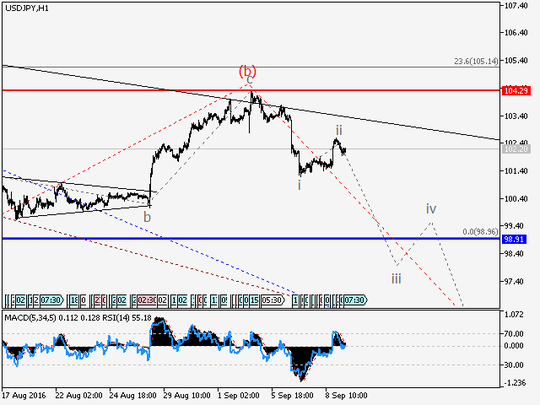This screenshot has height=405, width=540.
Task: Click the MACD(5,34,5) indicator label
Action: point(30,318)
